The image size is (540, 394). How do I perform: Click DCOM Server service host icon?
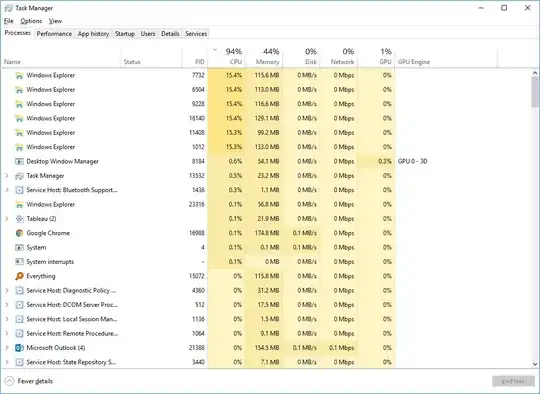point(19,305)
